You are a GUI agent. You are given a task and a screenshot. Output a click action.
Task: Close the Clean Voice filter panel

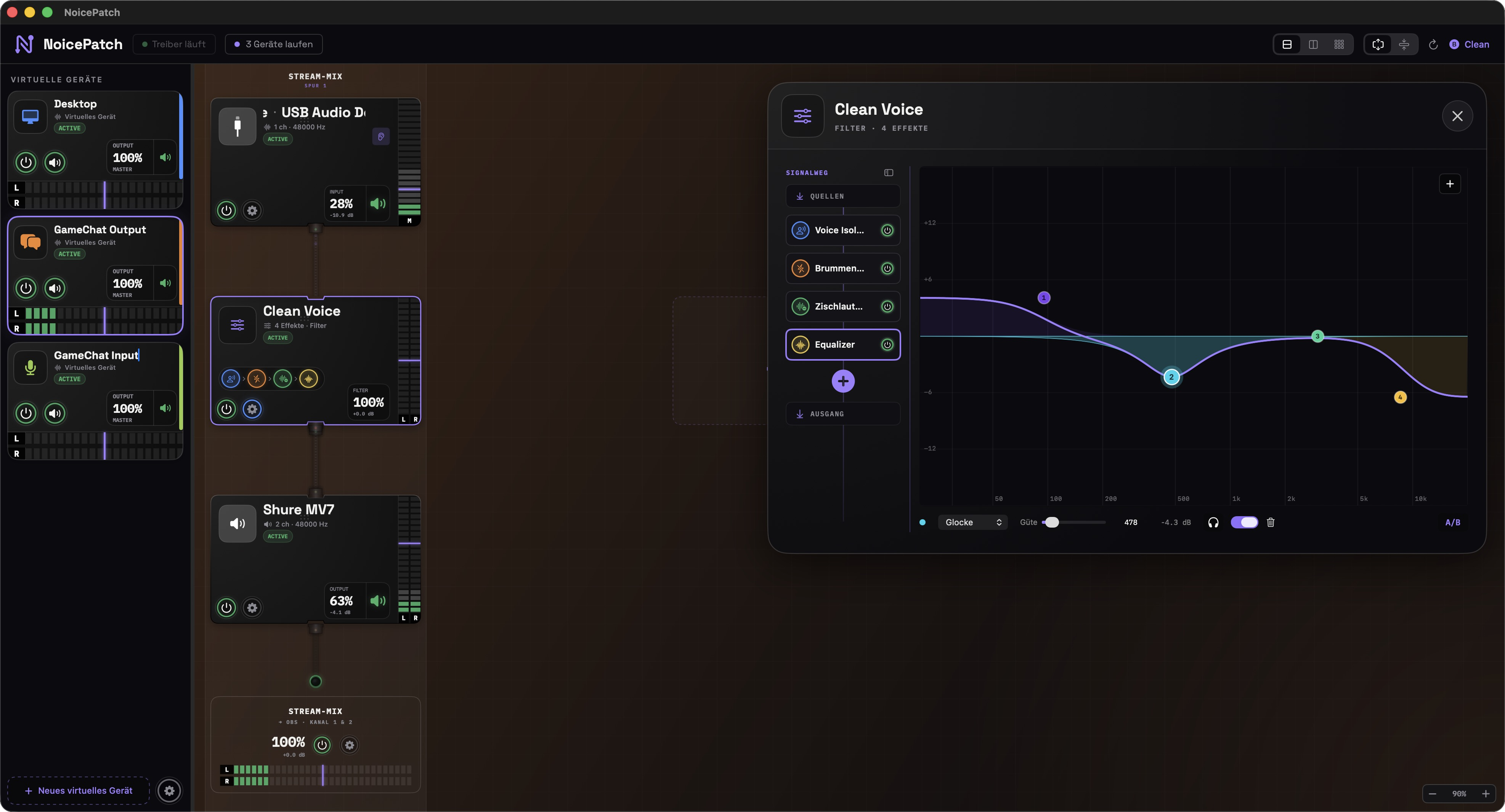coord(1457,116)
